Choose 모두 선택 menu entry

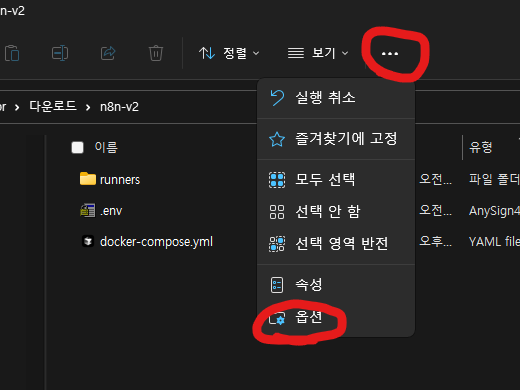point(336,180)
